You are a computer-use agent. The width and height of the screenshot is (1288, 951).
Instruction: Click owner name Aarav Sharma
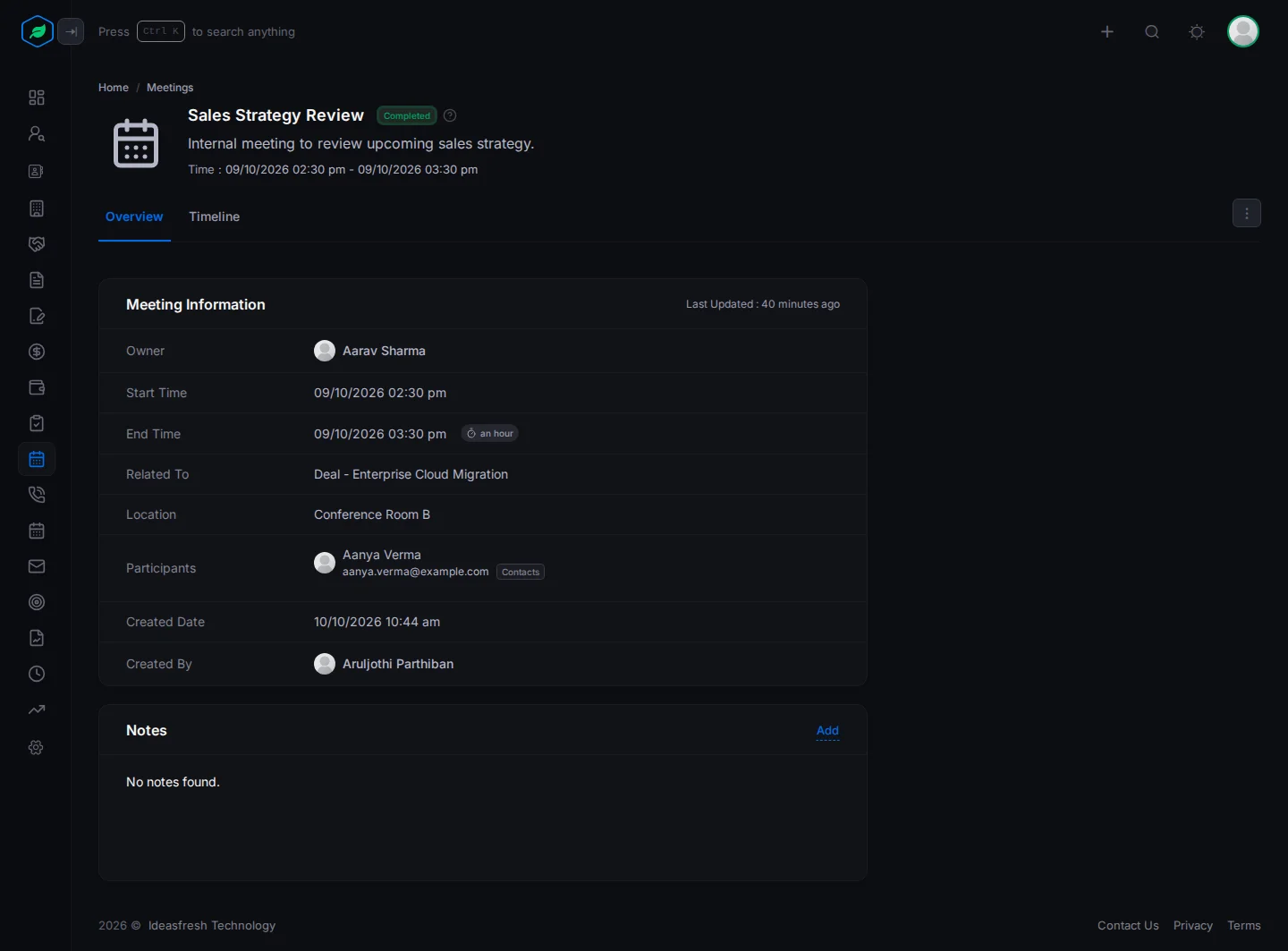tap(384, 351)
